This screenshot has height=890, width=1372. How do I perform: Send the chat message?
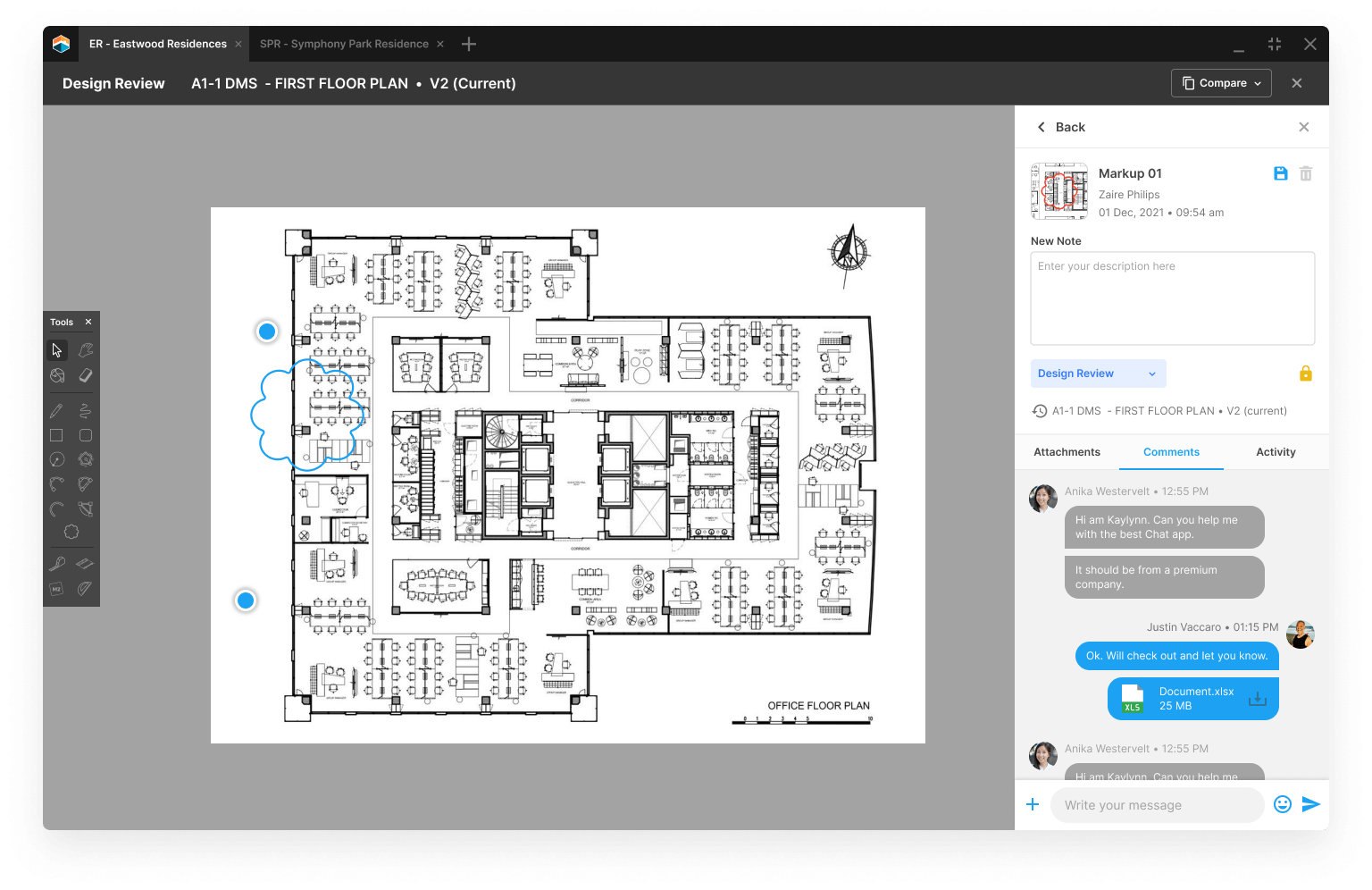(x=1310, y=804)
